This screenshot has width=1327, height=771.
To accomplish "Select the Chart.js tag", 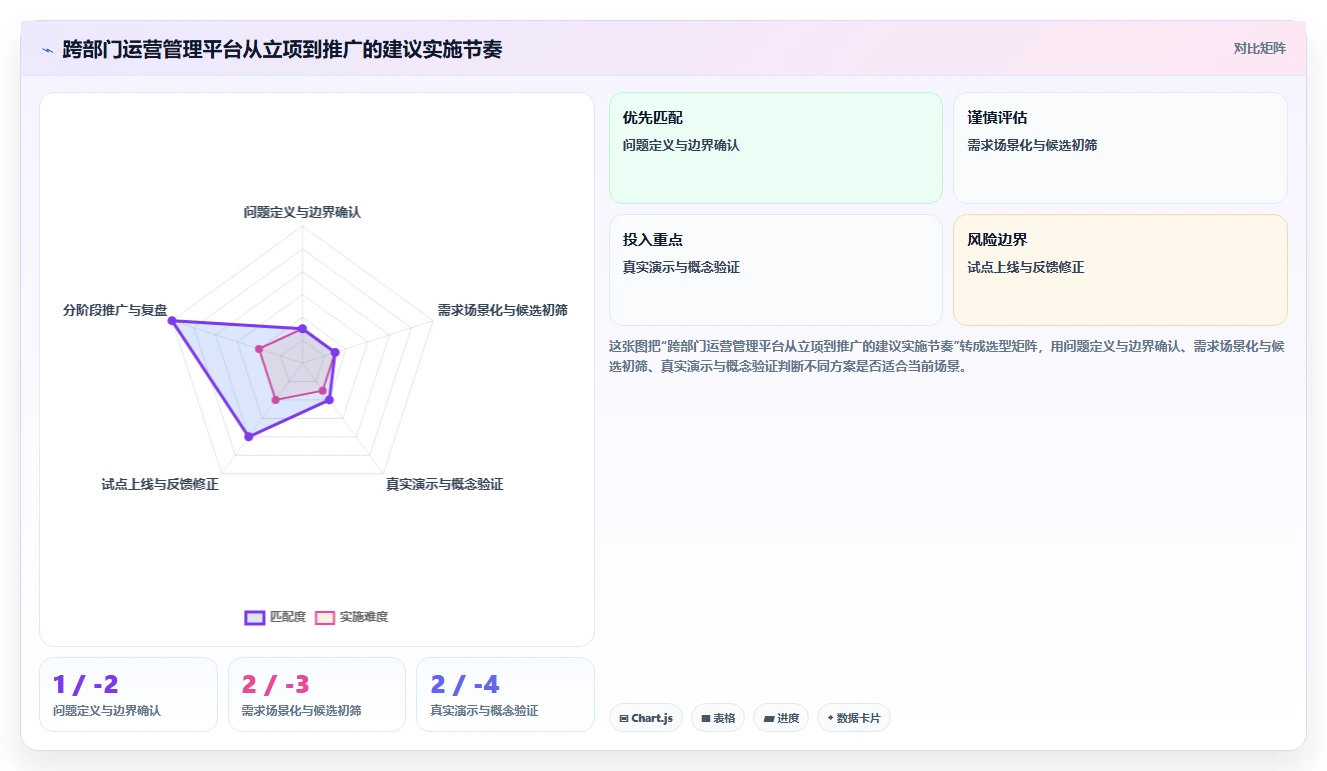I will (646, 718).
